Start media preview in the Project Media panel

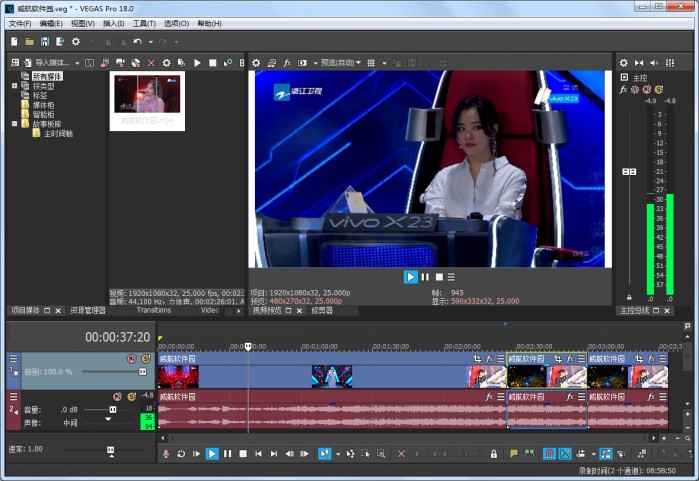click(x=197, y=63)
